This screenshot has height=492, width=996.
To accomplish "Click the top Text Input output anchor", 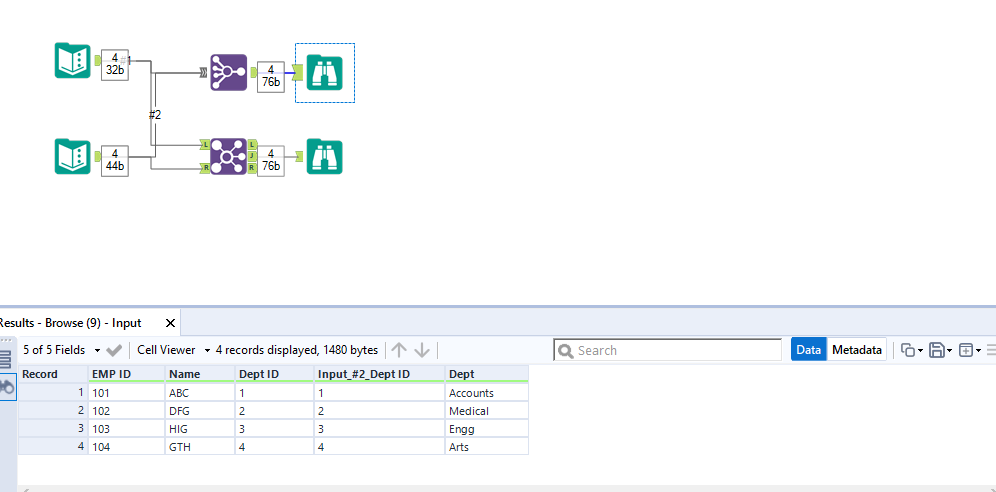I will pyautogui.click(x=97, y=60).
